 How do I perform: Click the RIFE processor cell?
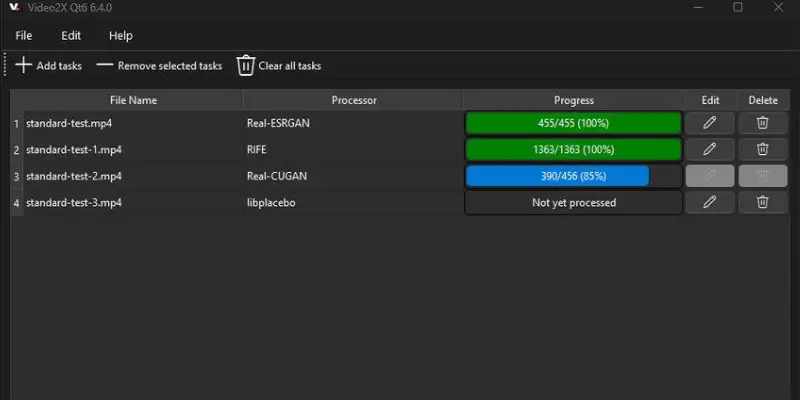click(354, 149)
